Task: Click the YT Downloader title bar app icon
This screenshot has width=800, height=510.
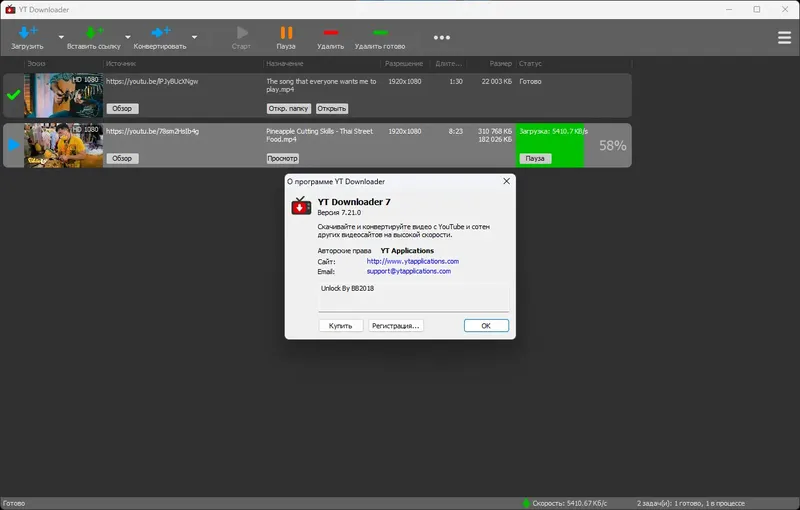Action: tap(10, 9)
